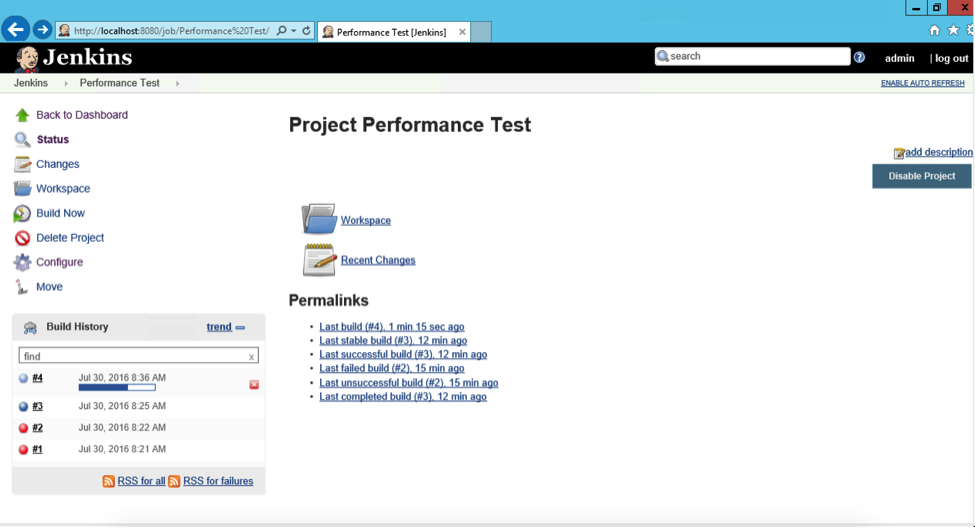Open the Build Now menu item
975x528 pixels.
60,213
